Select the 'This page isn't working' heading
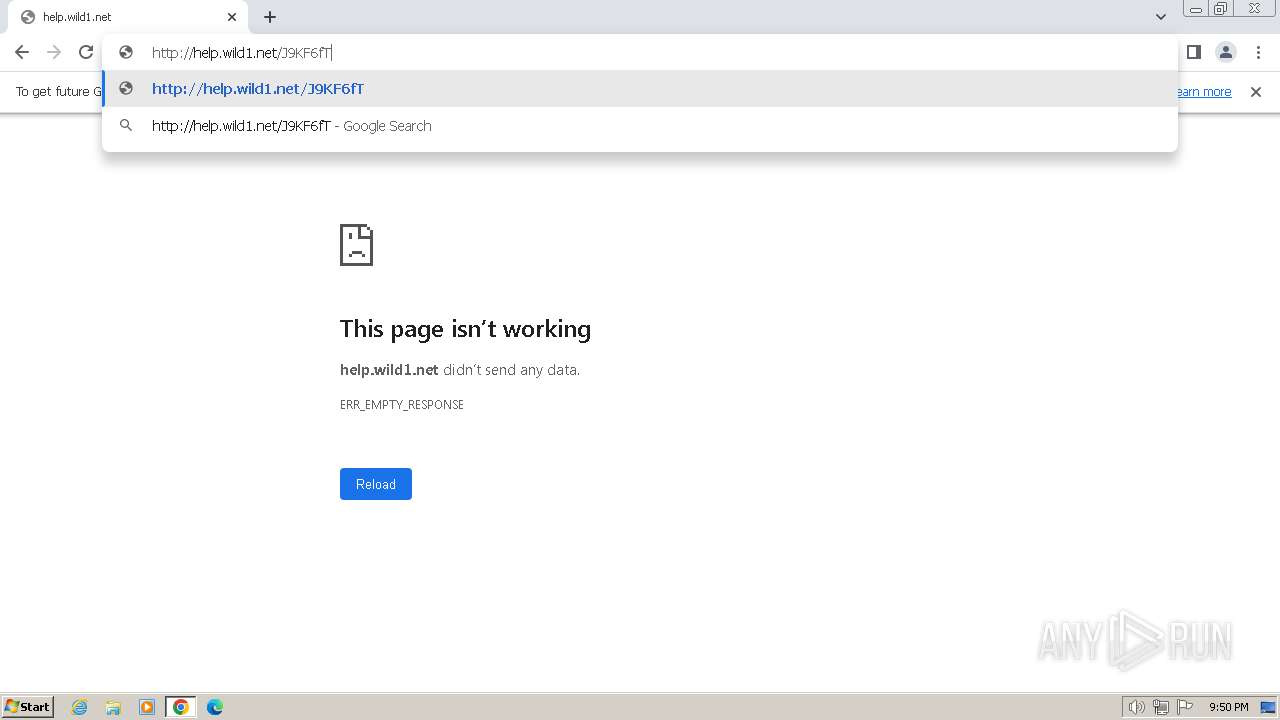 pos(465,329)
